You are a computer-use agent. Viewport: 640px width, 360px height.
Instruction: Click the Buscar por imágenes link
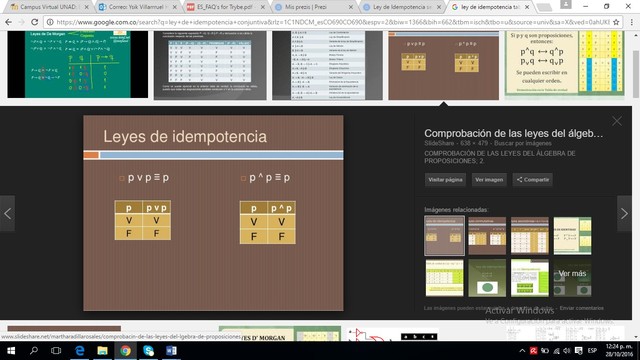(522, 143)
